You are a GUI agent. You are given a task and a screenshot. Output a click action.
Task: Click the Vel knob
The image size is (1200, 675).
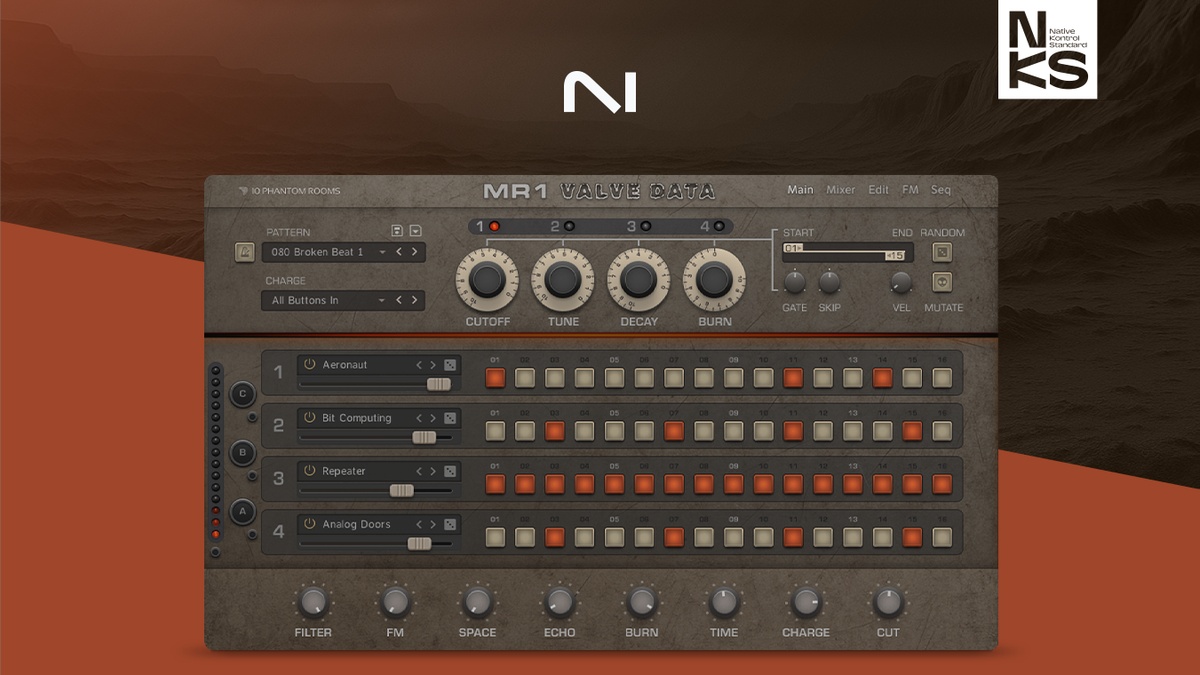pos(901,282)
